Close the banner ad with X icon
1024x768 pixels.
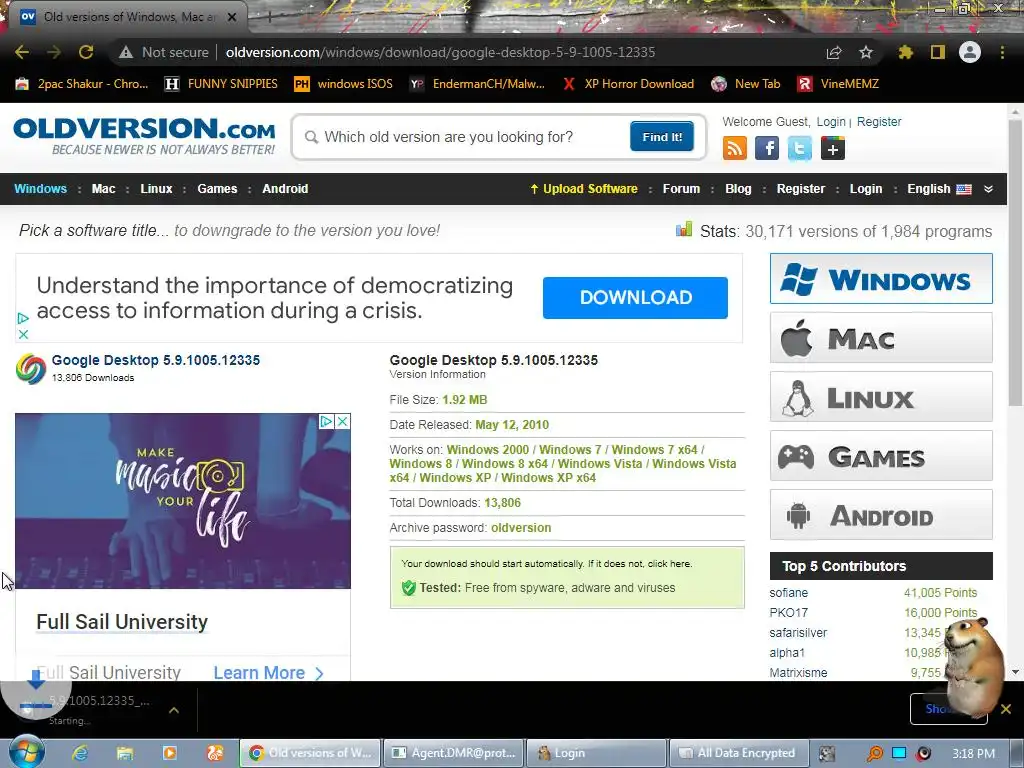23,334
